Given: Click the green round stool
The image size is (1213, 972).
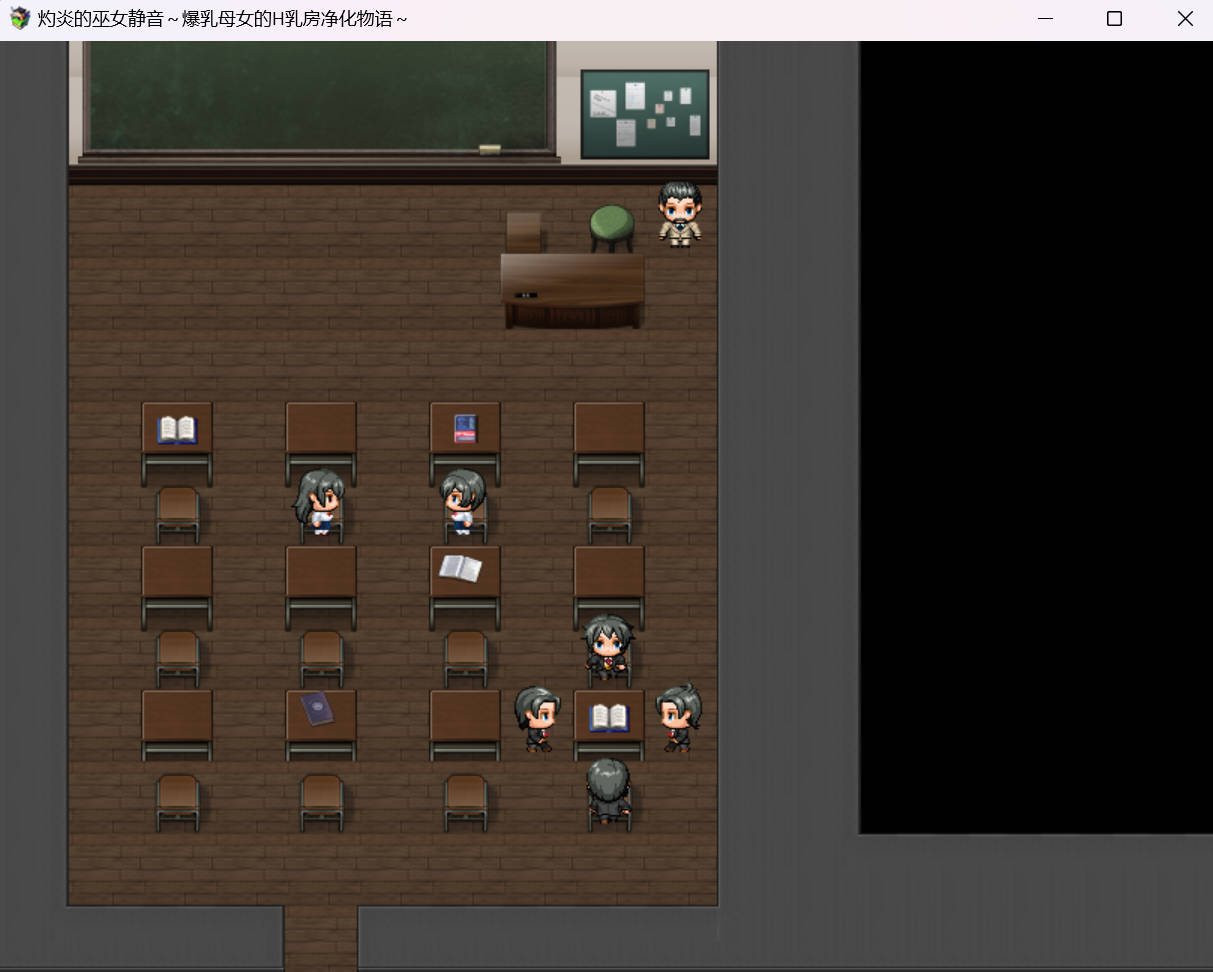Looking at the screenshot, I should [611, 227].
